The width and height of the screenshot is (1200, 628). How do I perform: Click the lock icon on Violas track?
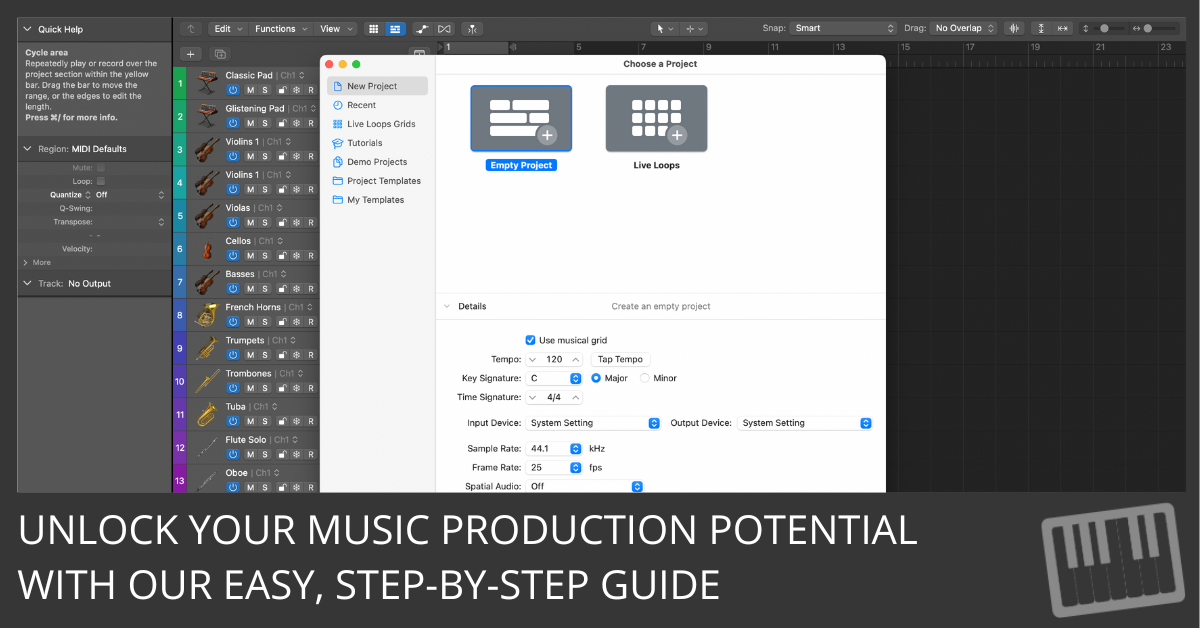pyautogui.click(x=281, y=222)
